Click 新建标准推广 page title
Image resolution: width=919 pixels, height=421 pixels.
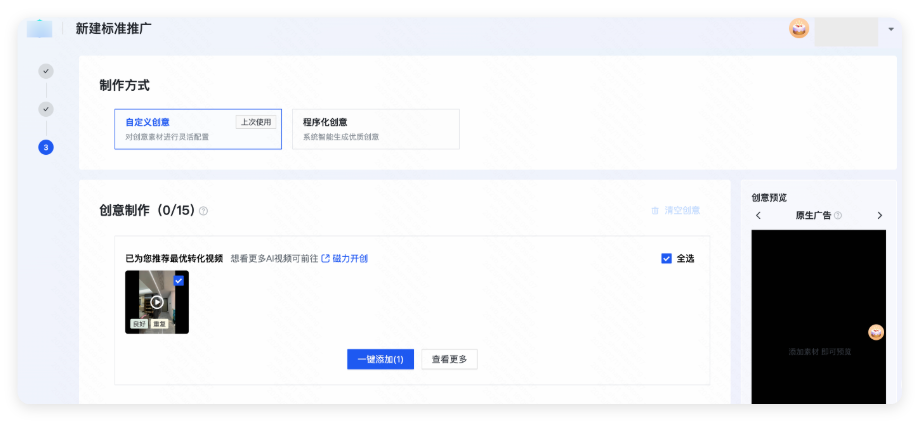coord(114,28)
